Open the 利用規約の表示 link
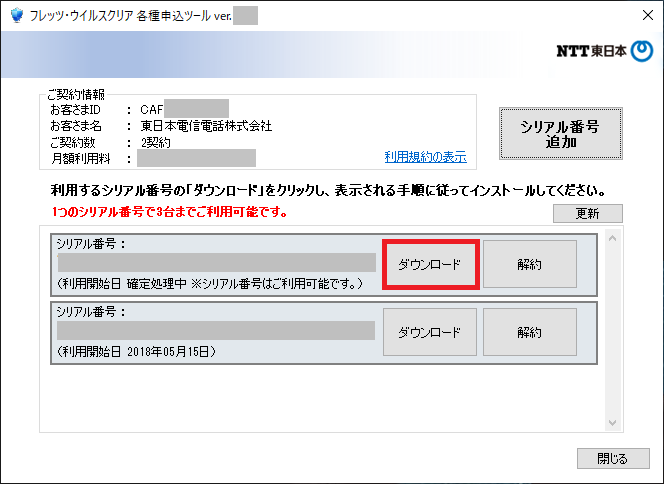 (x=425, y=157)
